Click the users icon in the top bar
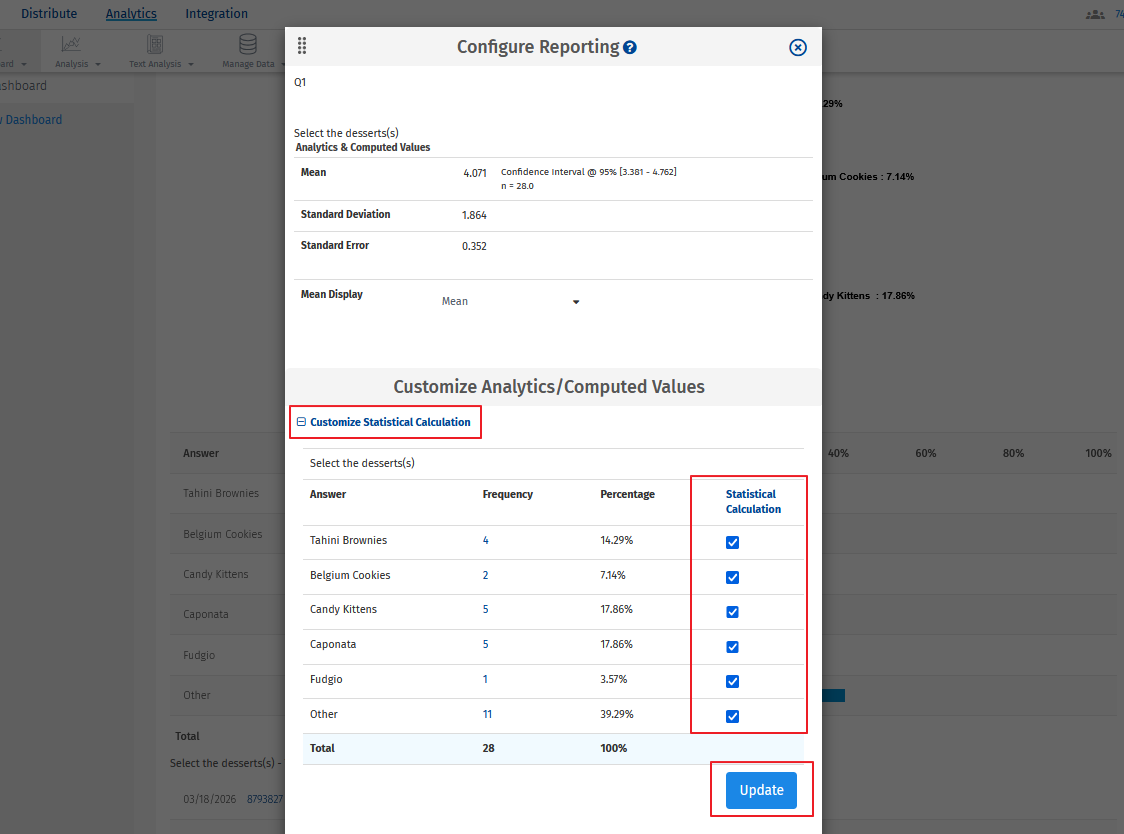Image resolution: width=1124 pixels, height=834 pixels. 1095,13
